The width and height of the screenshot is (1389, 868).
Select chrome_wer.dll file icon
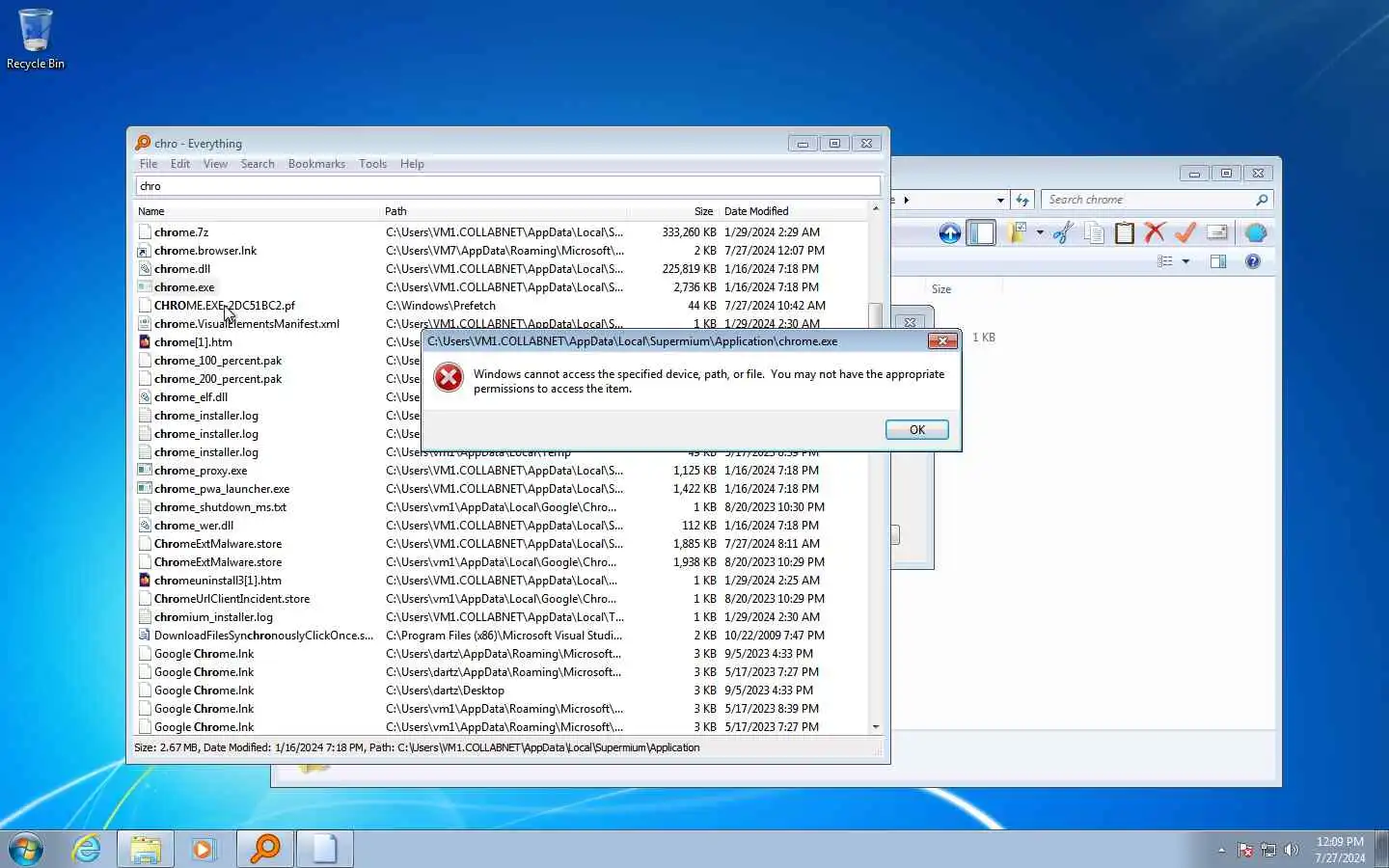click(x=145, y=526)
